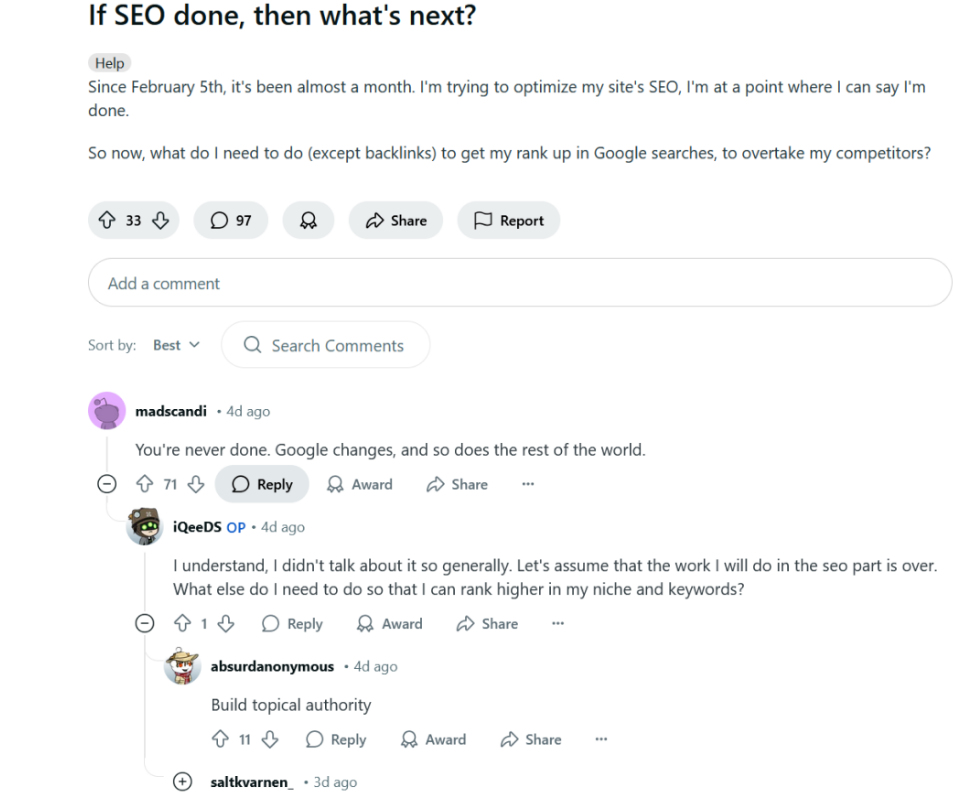
Task: Report the post
Action: coord(508,220)
